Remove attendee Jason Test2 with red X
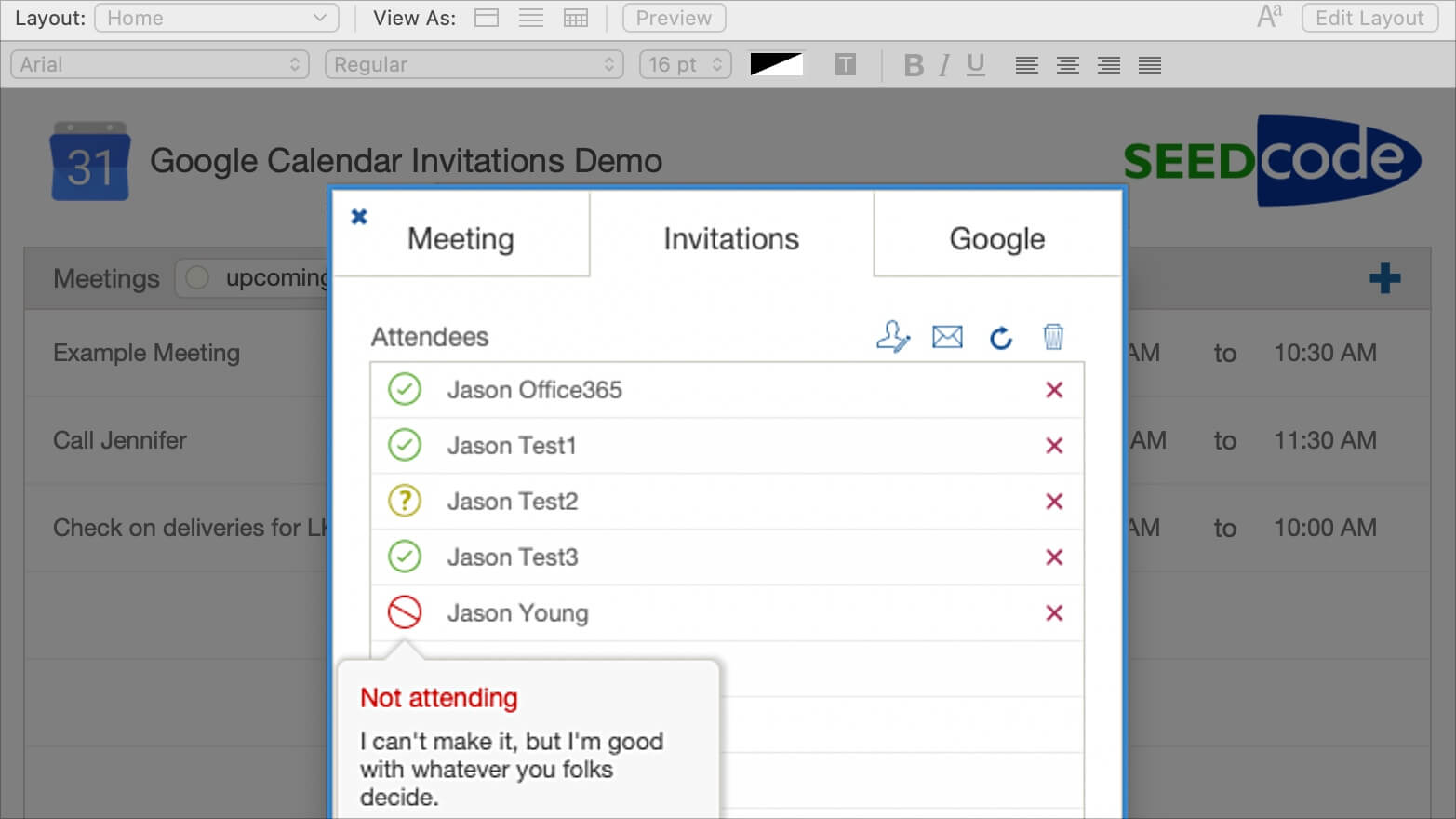Viewport: 1456px width, 819px height. click(x=1054, y=502)
